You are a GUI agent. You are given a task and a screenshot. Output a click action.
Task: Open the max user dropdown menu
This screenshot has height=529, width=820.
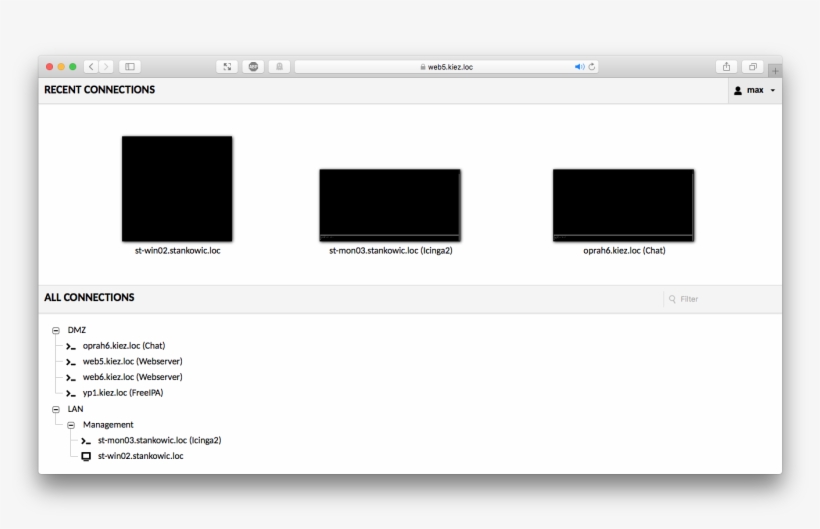(x=755, y=90)
